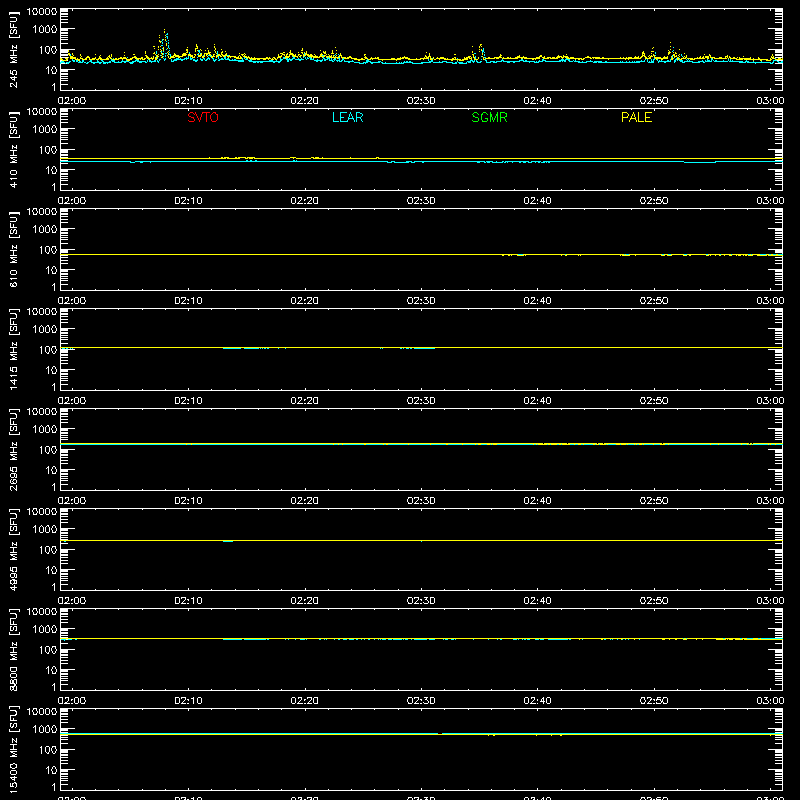Click 02:30 tick label under the 1415 MHz plot
The image size is (800, 800).
(x=421, y=401)
